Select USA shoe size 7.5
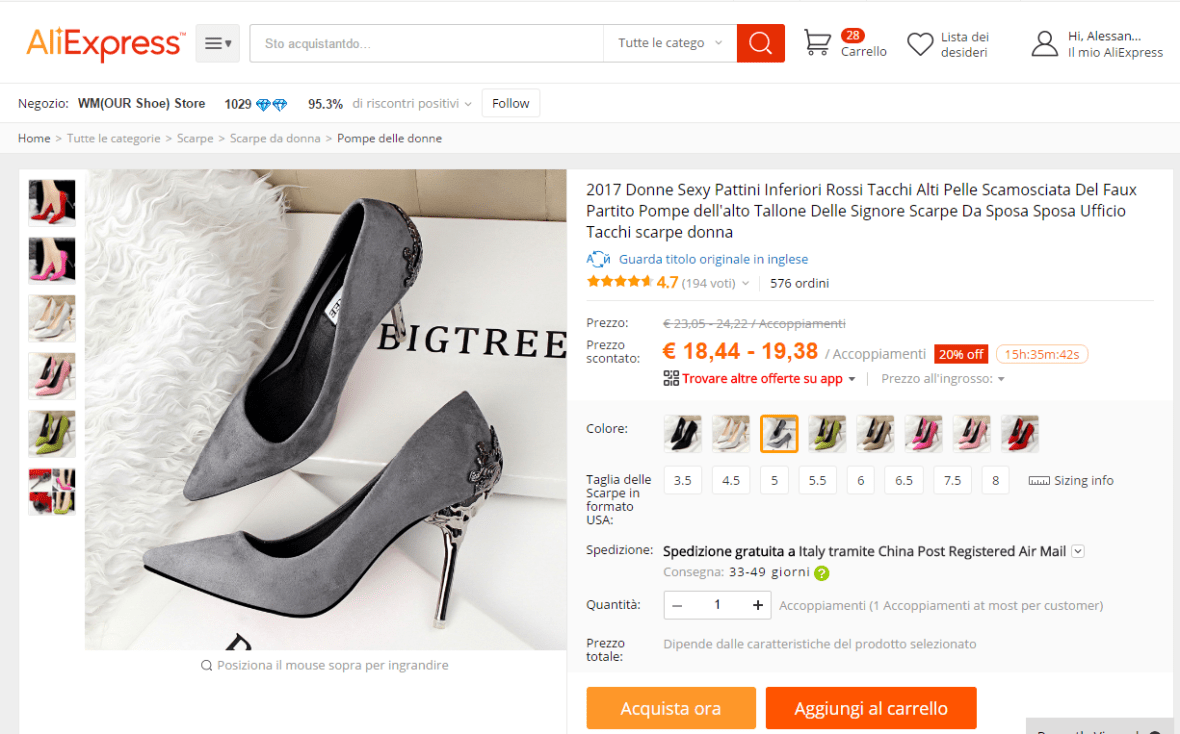 pos(952,480)
